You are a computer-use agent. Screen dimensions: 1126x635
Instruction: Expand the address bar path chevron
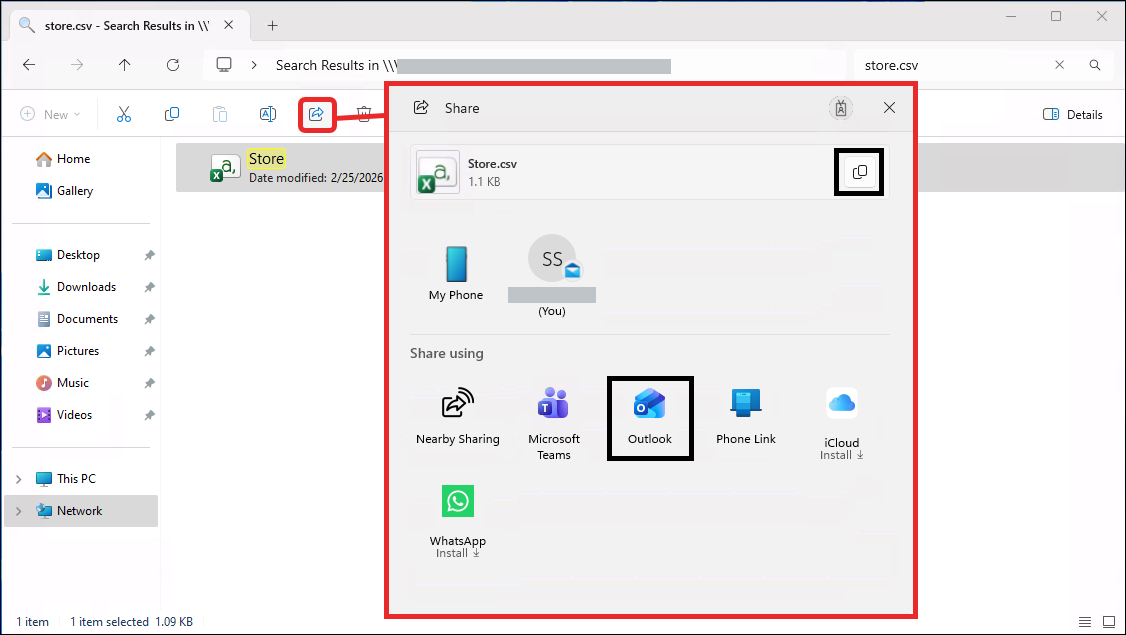[x=253, y=65]
